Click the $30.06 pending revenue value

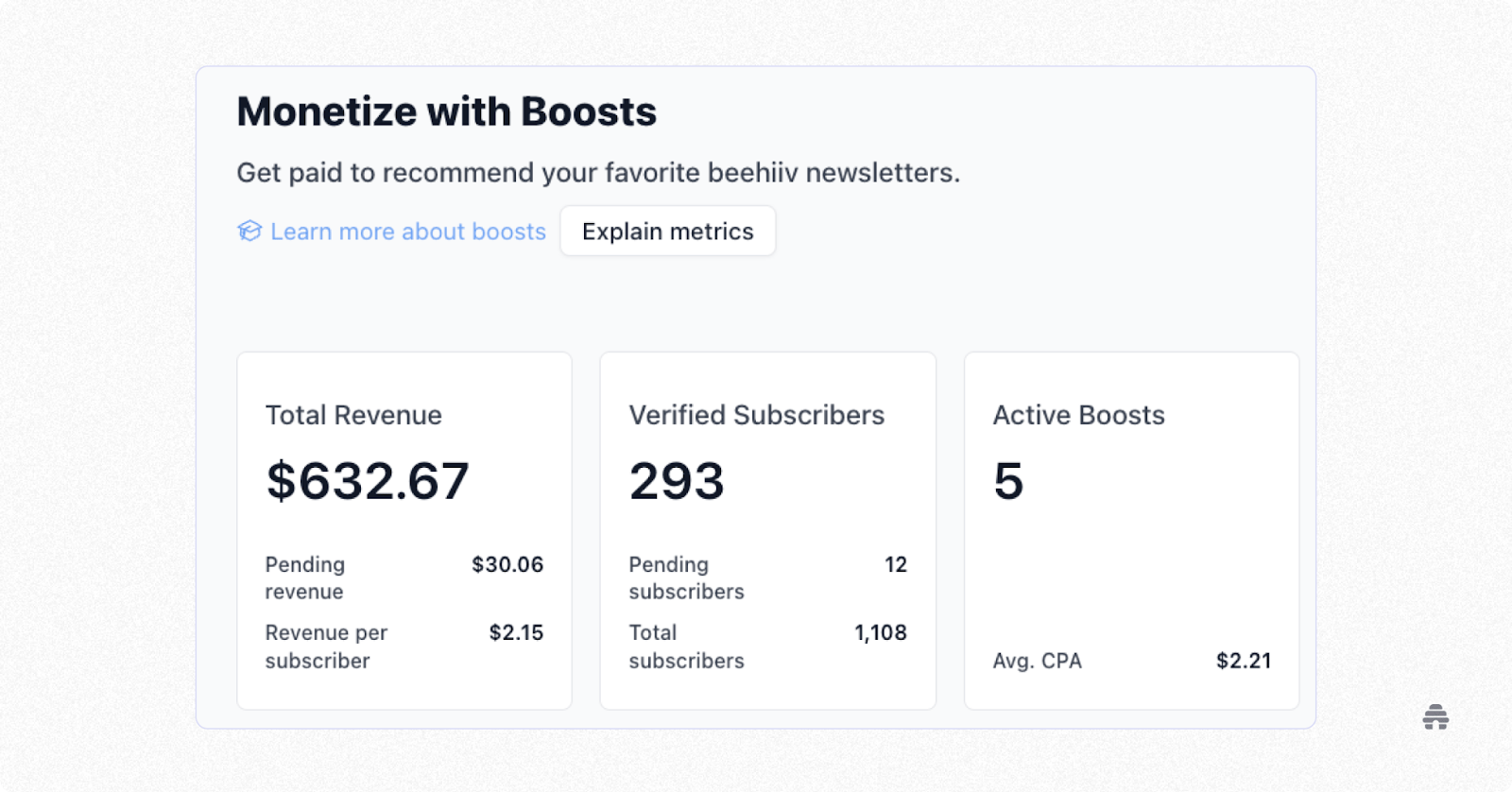pos(507,564)
